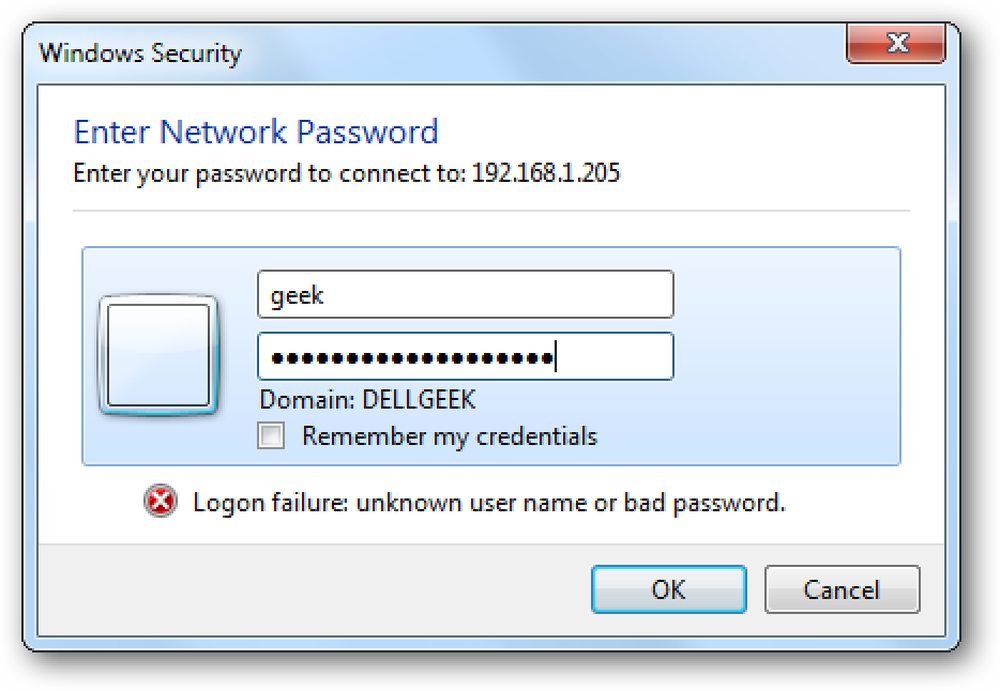Click the separator line under the connect message
1000x691 pixels.
tap(491, 211)
